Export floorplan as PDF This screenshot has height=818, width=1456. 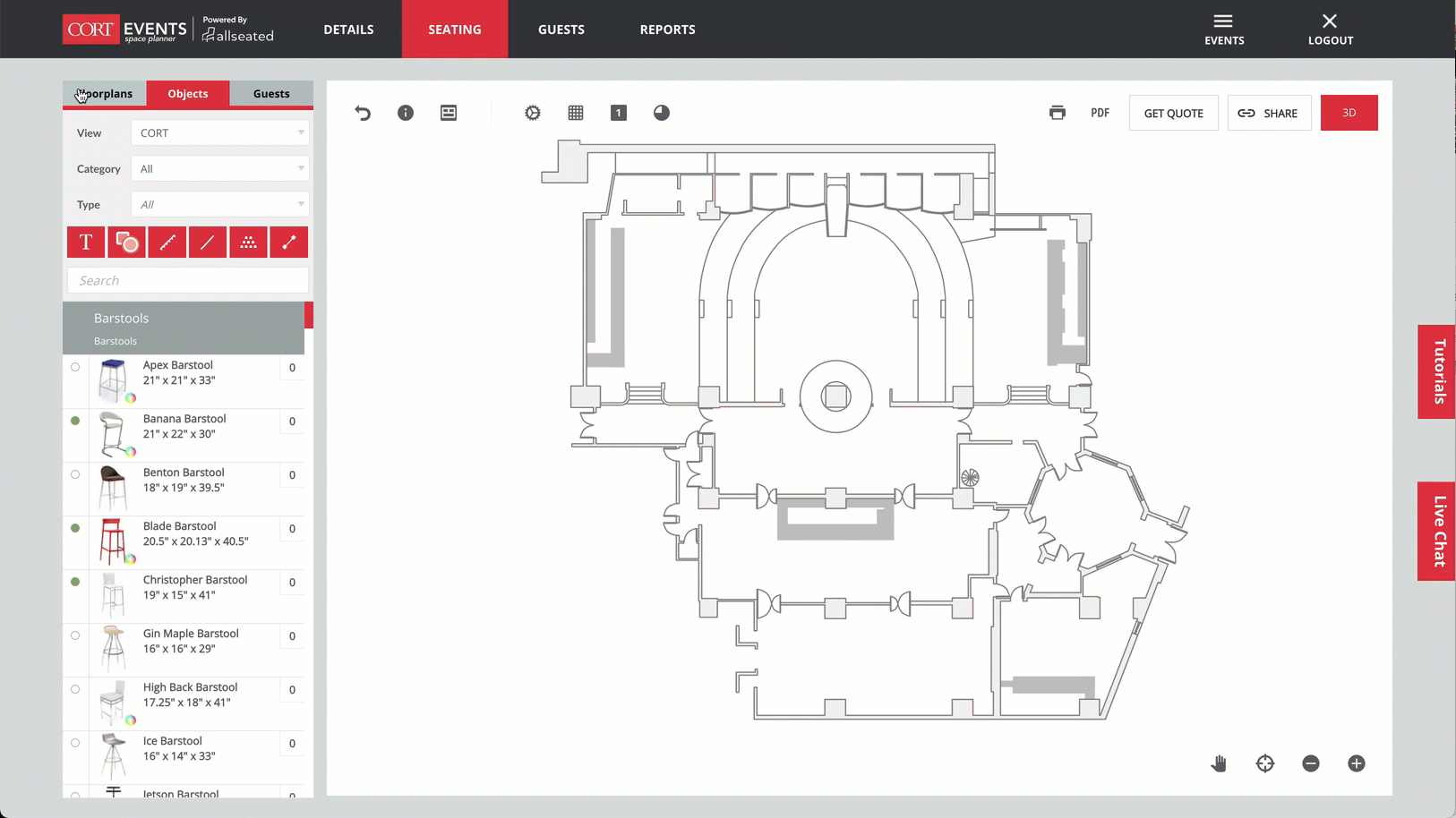click(x=1101, y=113)
